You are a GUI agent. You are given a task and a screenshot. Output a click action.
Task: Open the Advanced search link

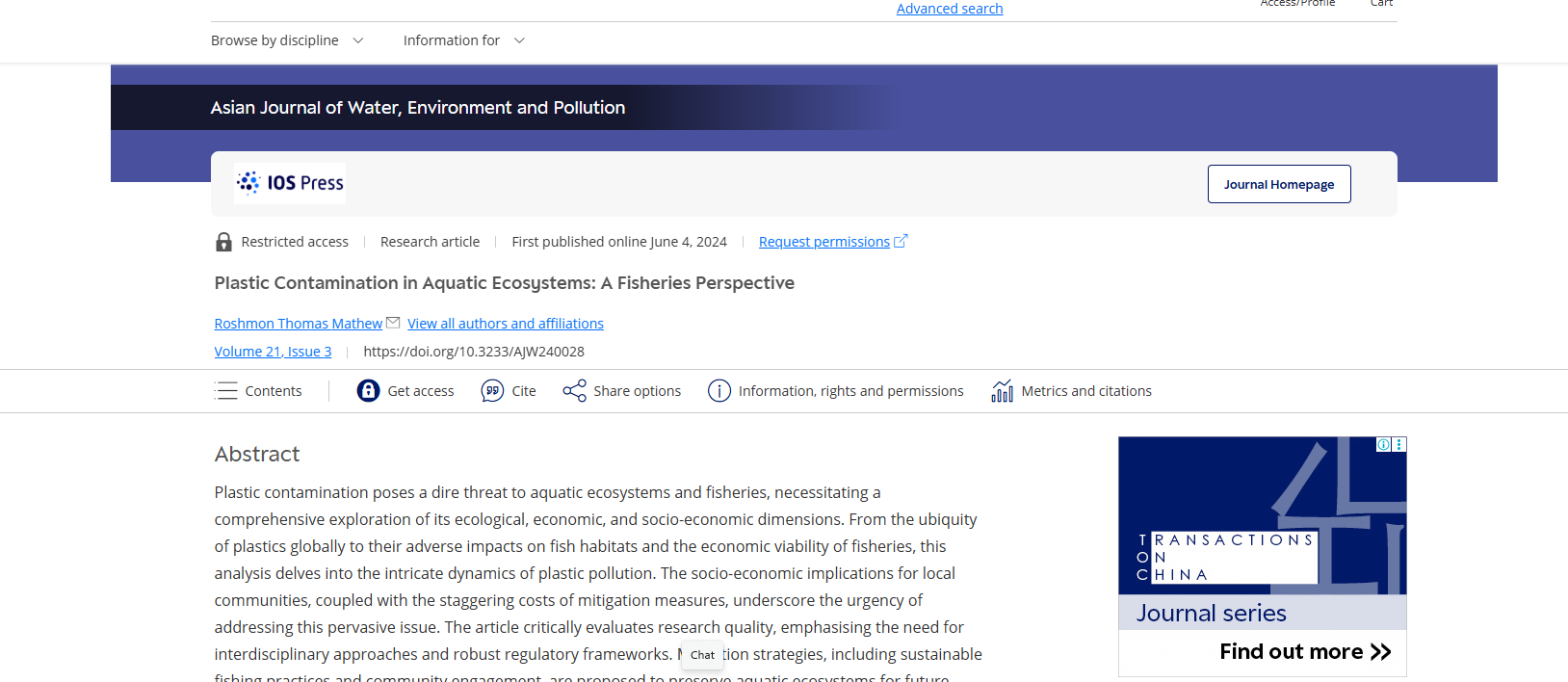click(949, 9)
